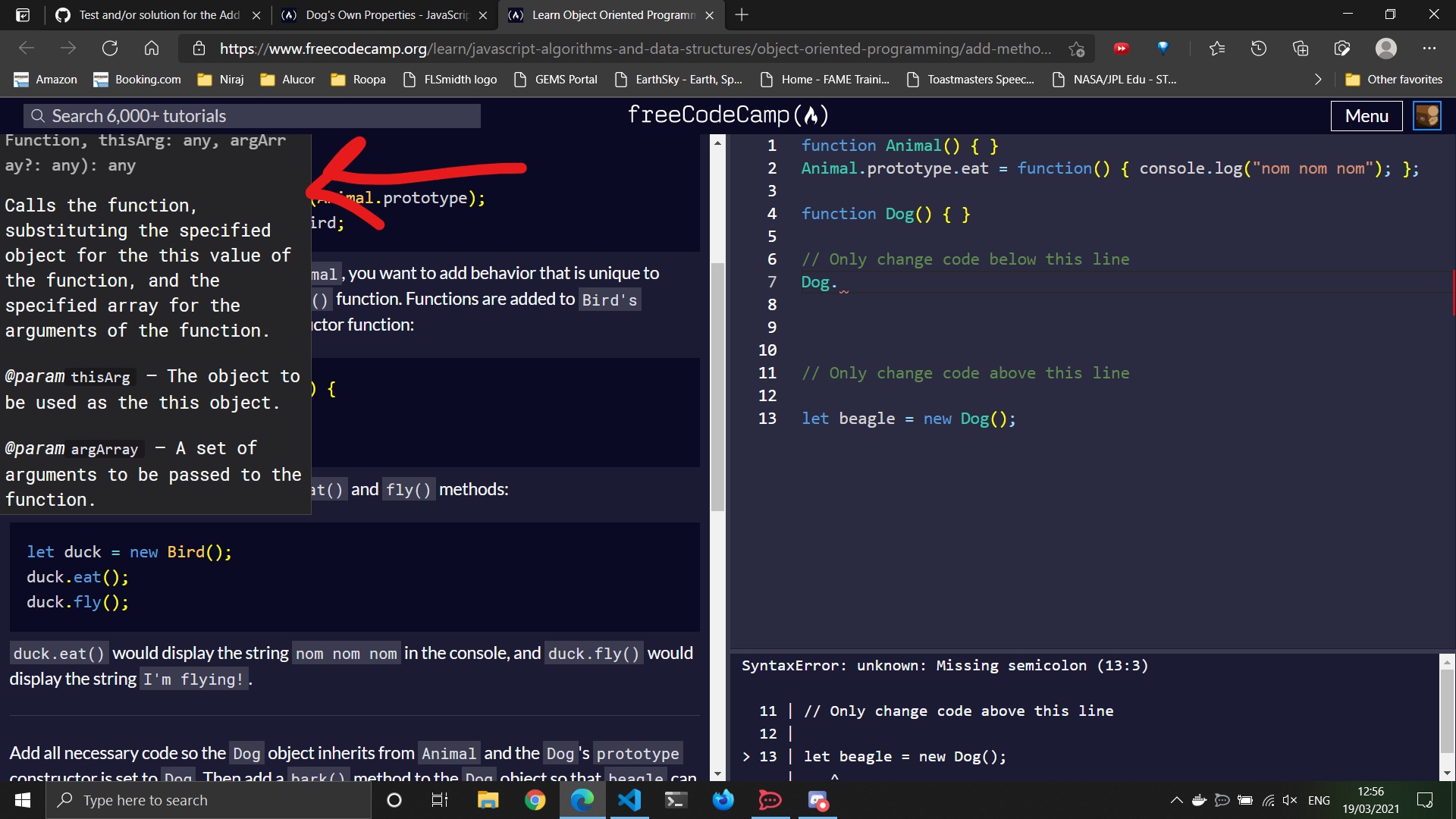Switch to Test and/or solution GitHub tab

click(159, 15)
